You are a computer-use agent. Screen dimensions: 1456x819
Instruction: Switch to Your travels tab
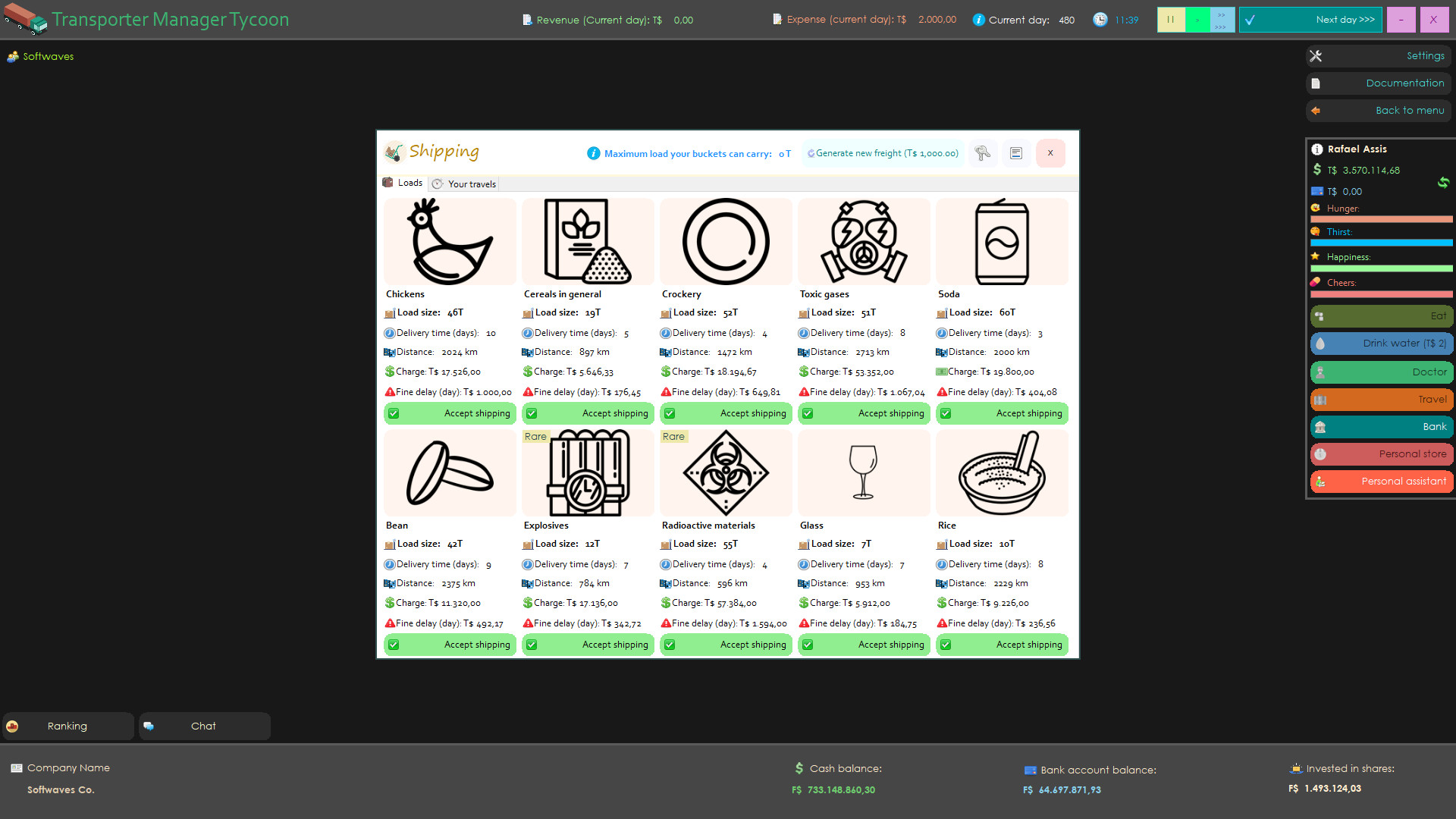point(464,184)
